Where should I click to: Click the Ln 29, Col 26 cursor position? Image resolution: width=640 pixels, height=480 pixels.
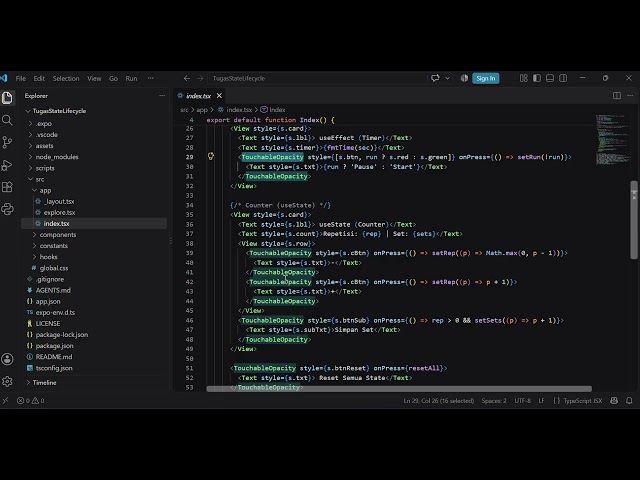pyautogui.click(x=439, y=401)
